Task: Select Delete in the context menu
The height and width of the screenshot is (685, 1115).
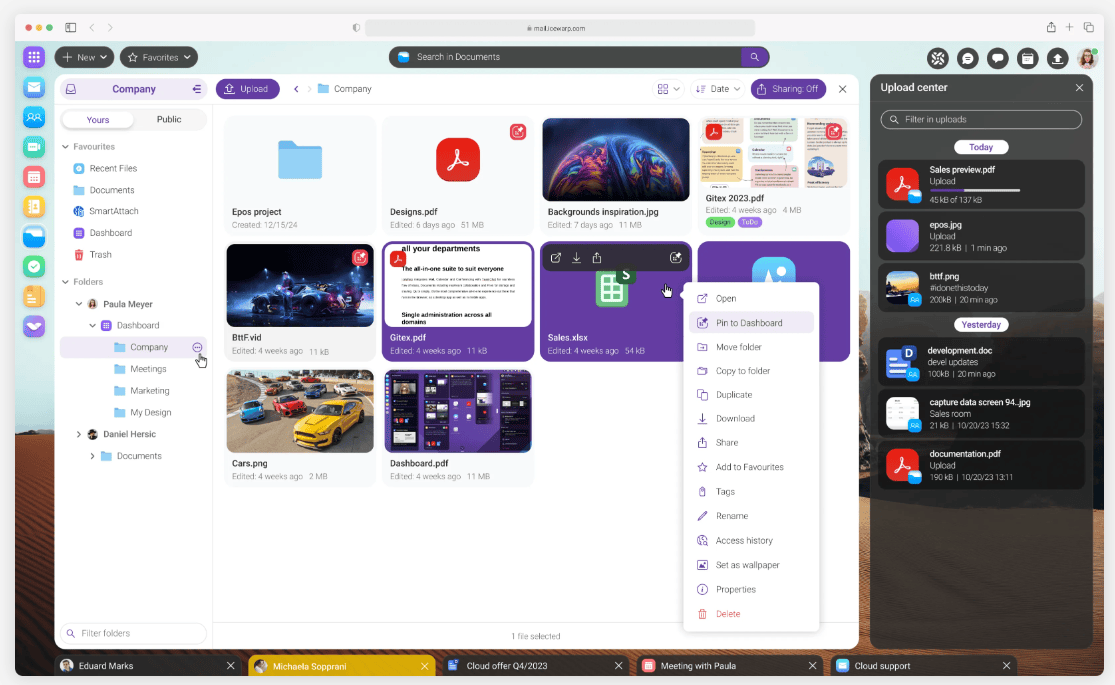Action: (x=728, y=614)
